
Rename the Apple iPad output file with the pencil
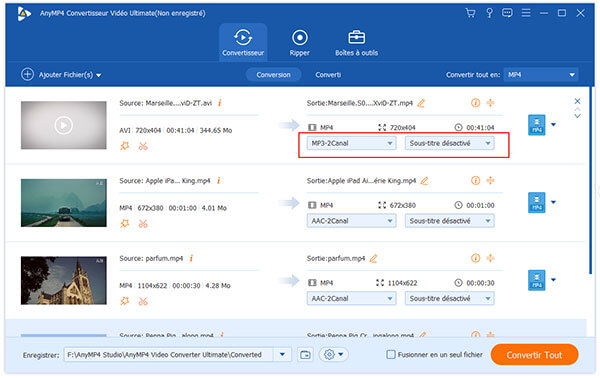pyautogui.click(x=424, y=181)
